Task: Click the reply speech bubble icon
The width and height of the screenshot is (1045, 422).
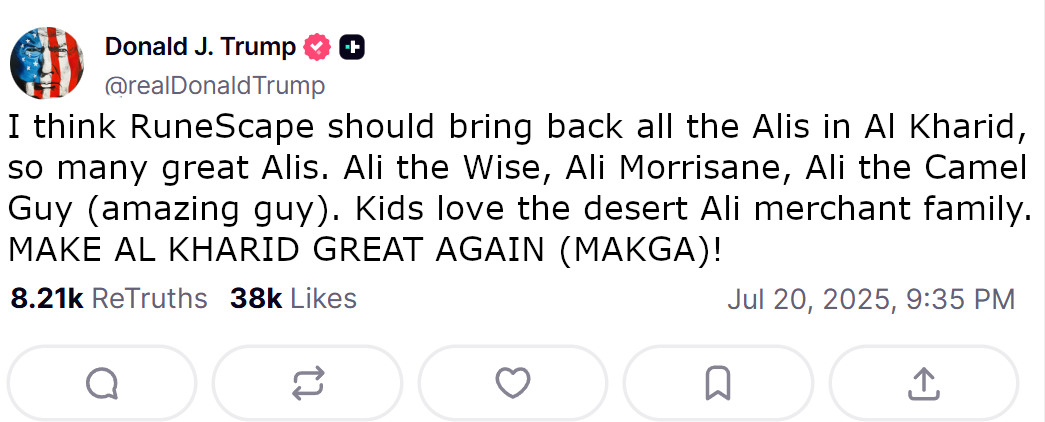Action: click(x=103, y=383)
